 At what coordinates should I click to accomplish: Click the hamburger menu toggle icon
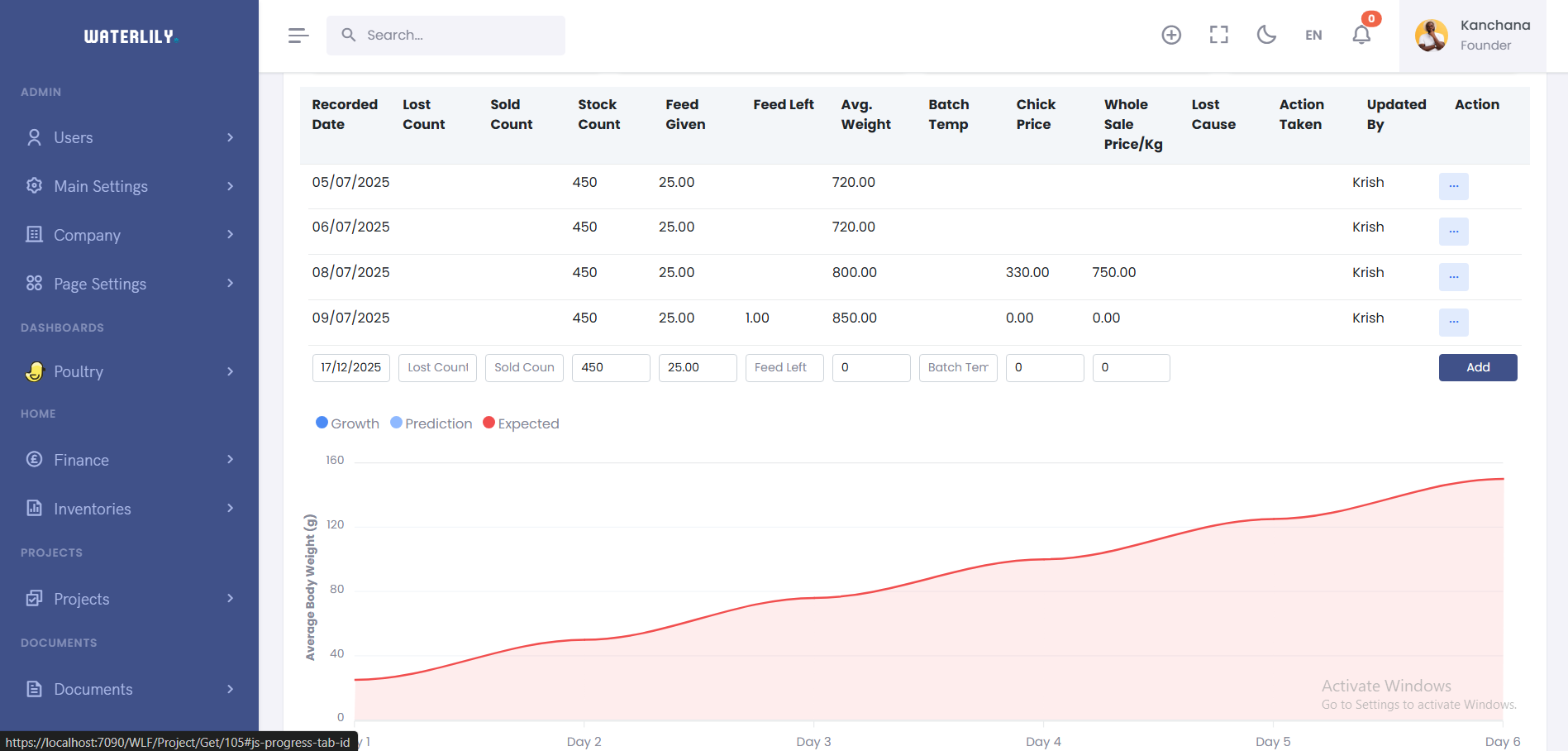[x=298, y=35]
